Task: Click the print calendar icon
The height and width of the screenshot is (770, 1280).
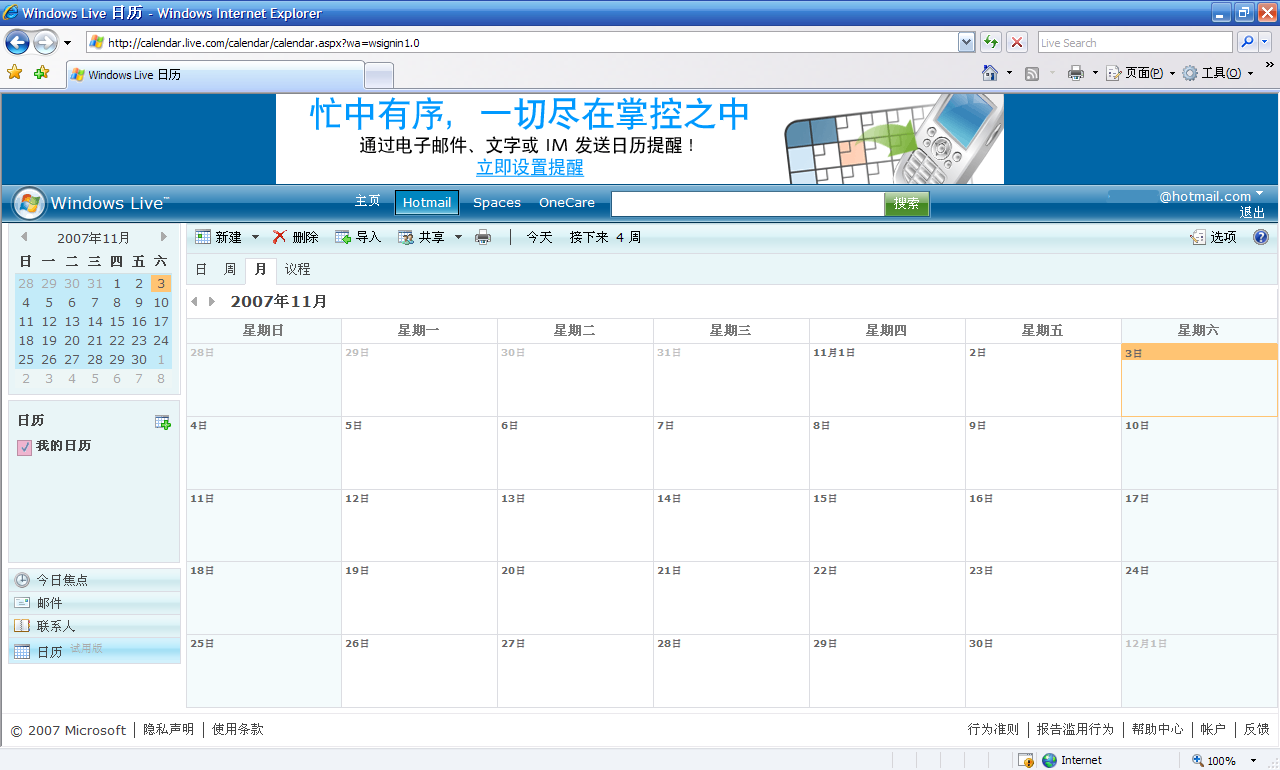Action: tap(483, 237)
